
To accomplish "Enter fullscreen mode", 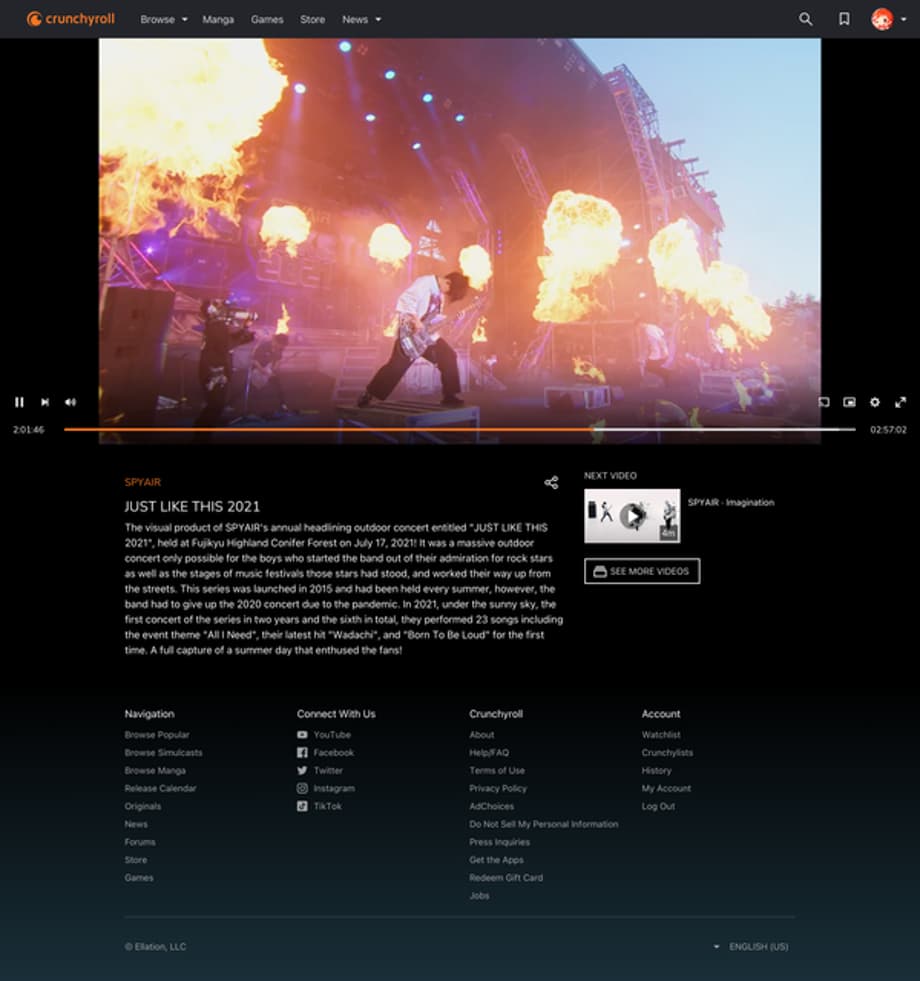I will point(900,402).
